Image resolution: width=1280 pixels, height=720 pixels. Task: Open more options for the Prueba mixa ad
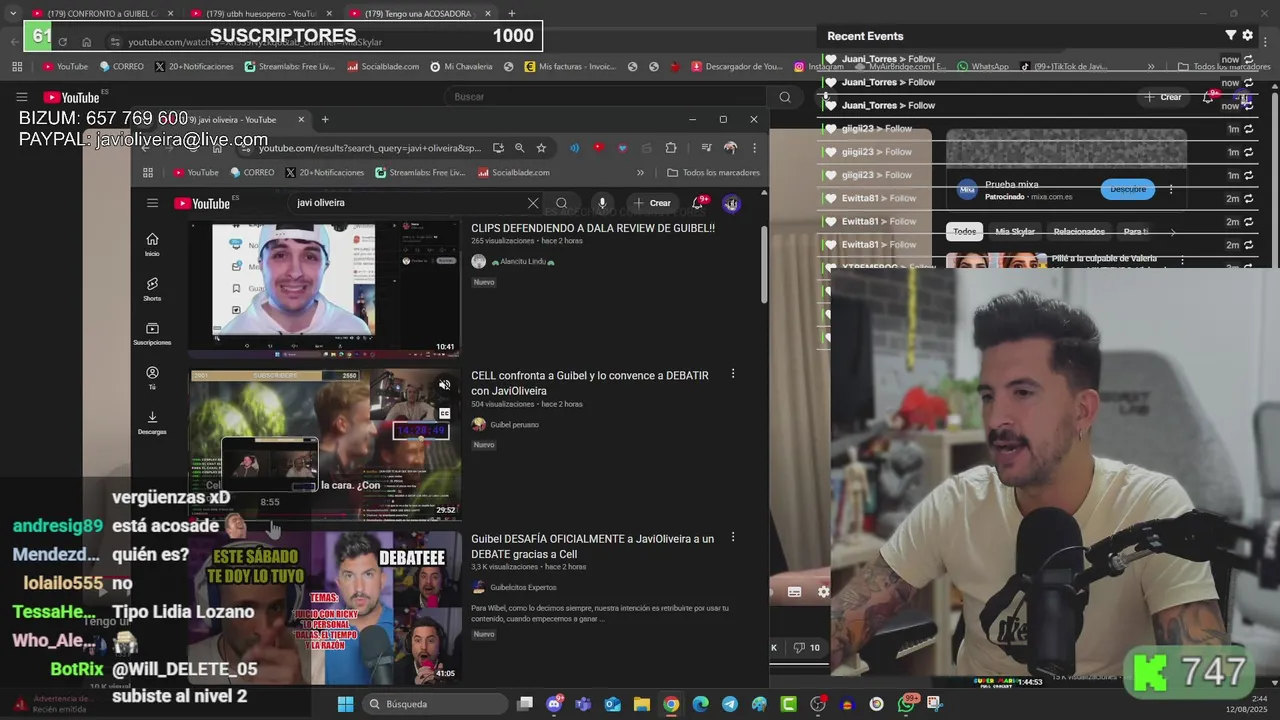[x=1171, y=189]
